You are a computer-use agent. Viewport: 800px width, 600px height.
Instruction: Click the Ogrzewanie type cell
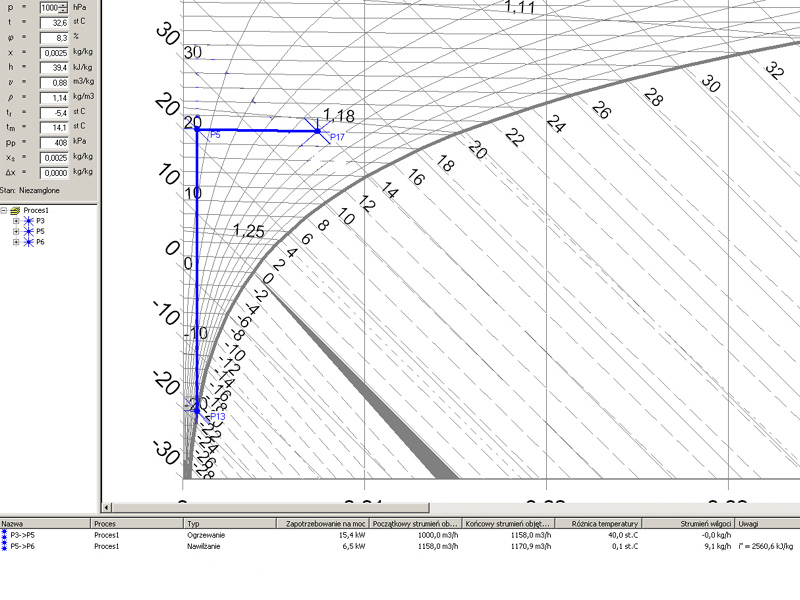[206, 535]
